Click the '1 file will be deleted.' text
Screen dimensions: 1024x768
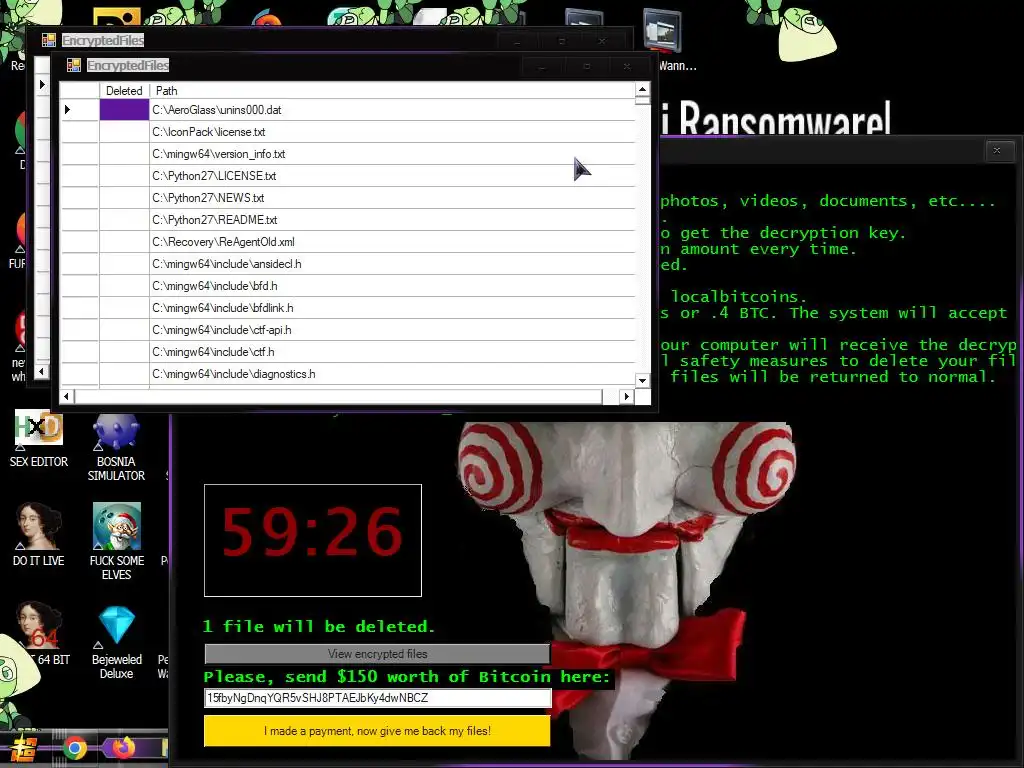click(319, 626)
